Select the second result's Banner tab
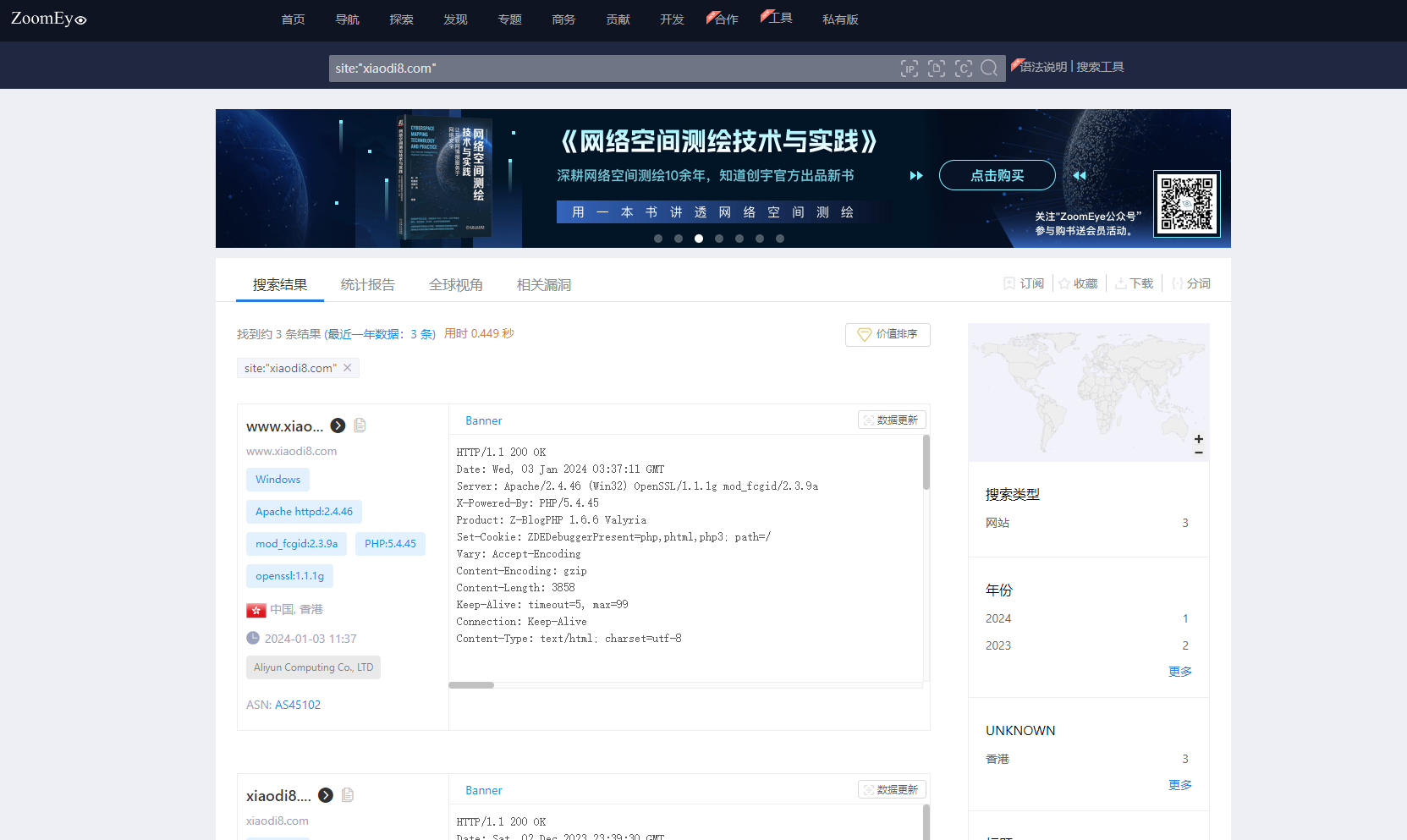Screen dimensions: 1407x840 point(483,790)
